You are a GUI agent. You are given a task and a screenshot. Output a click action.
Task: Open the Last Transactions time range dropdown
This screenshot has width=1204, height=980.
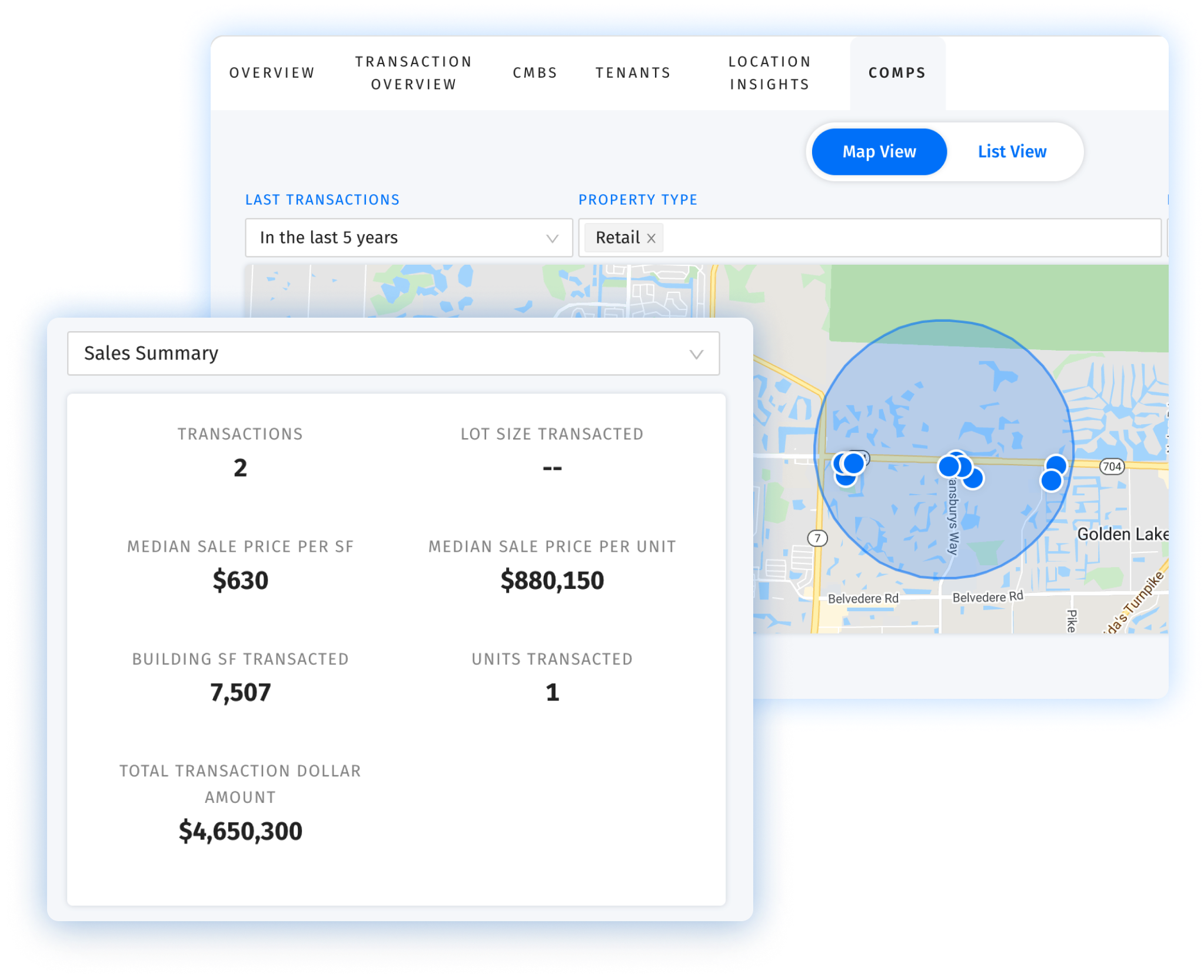coord(408,238)
